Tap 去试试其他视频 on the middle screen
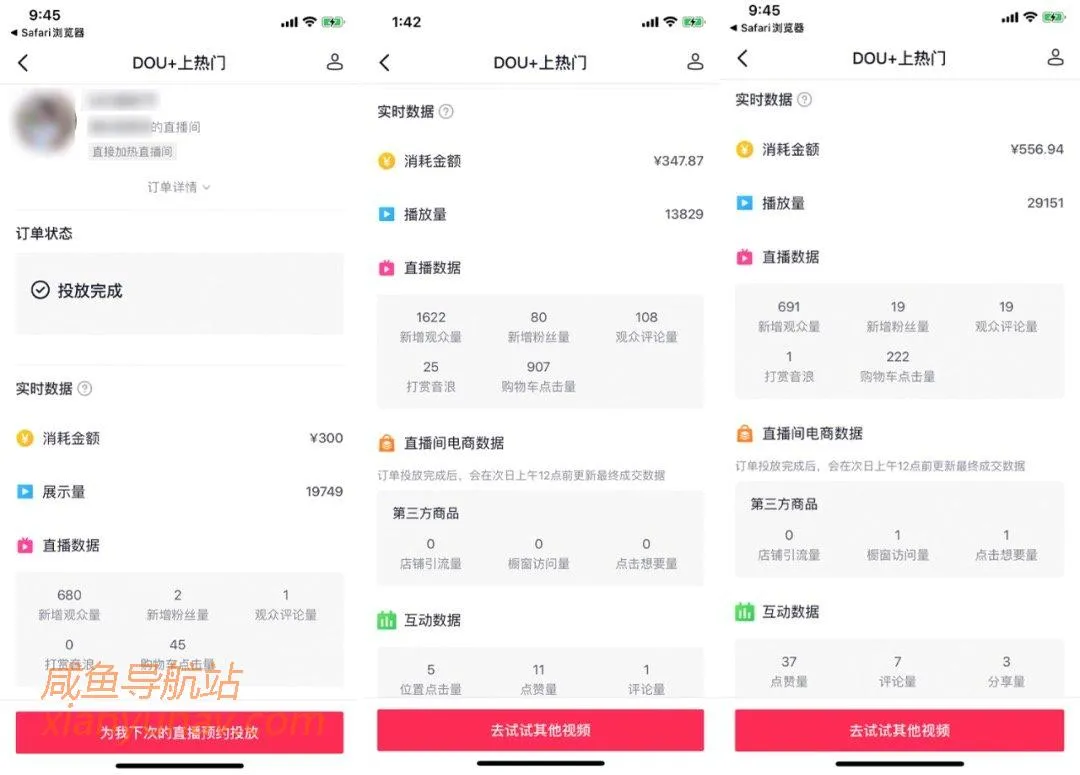Image resolution: width=1080 pixels, height=775 pixels. [540, 730]
